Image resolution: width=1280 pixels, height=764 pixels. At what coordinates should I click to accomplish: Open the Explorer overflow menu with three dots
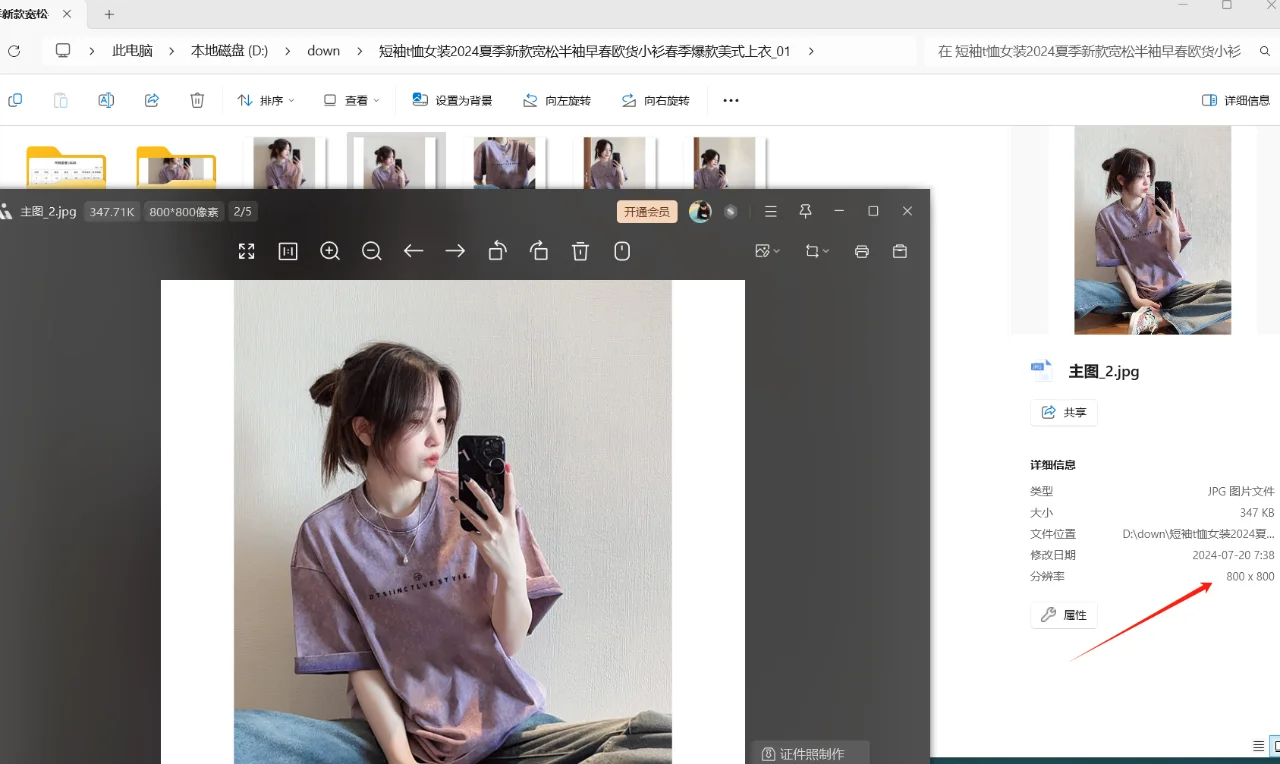730,99
